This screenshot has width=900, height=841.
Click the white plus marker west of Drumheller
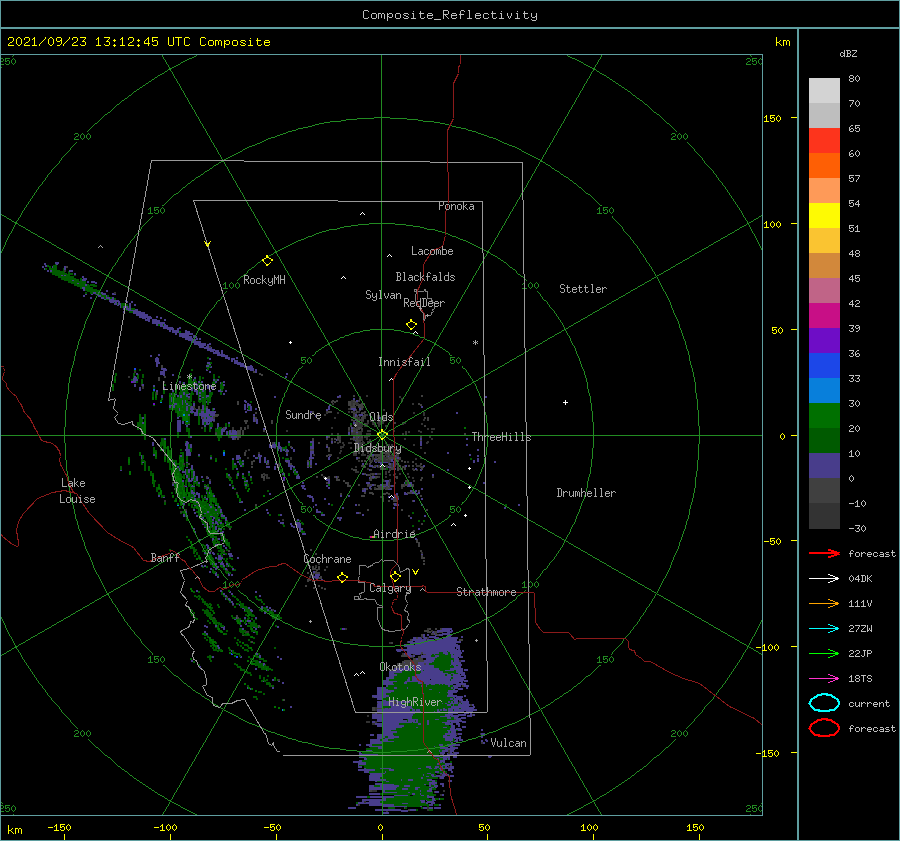pos(565,402)
